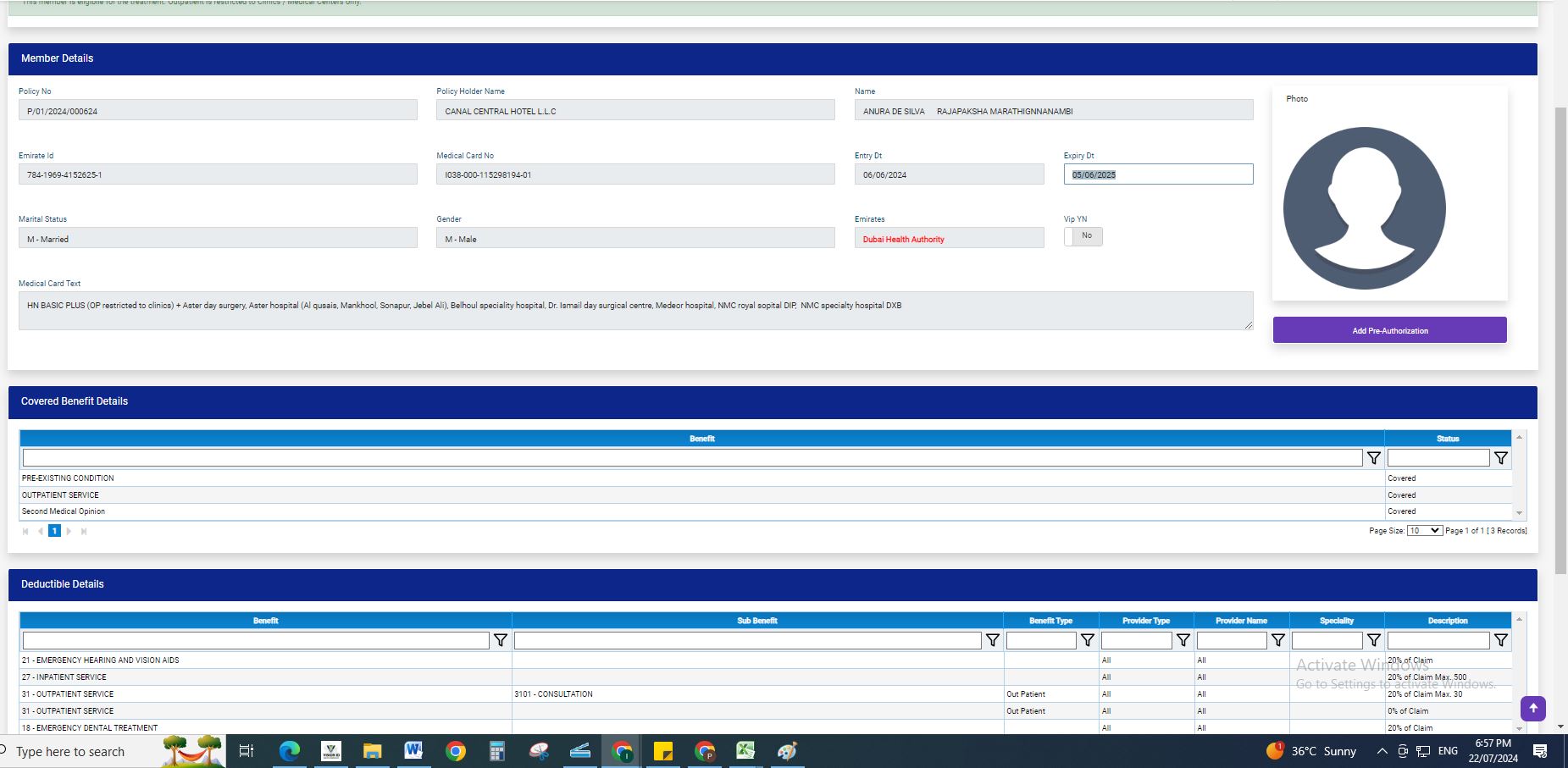Open the Page Size dropdown
1568x768 pixels.
tap(1424, 531)
